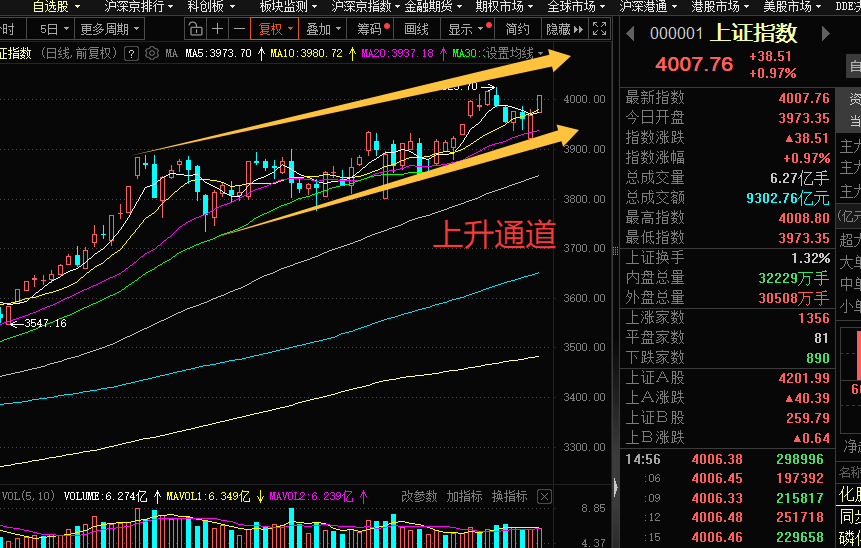Toggle fullscreen chart icon
Screen dimensions: 861x548
coord(599,29)
